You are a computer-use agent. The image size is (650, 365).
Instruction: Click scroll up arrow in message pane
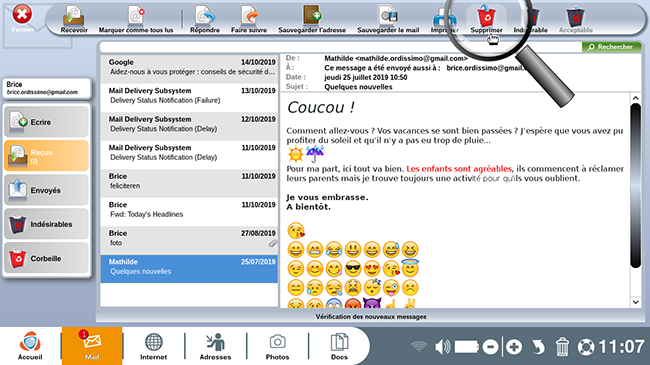(635, 98)
